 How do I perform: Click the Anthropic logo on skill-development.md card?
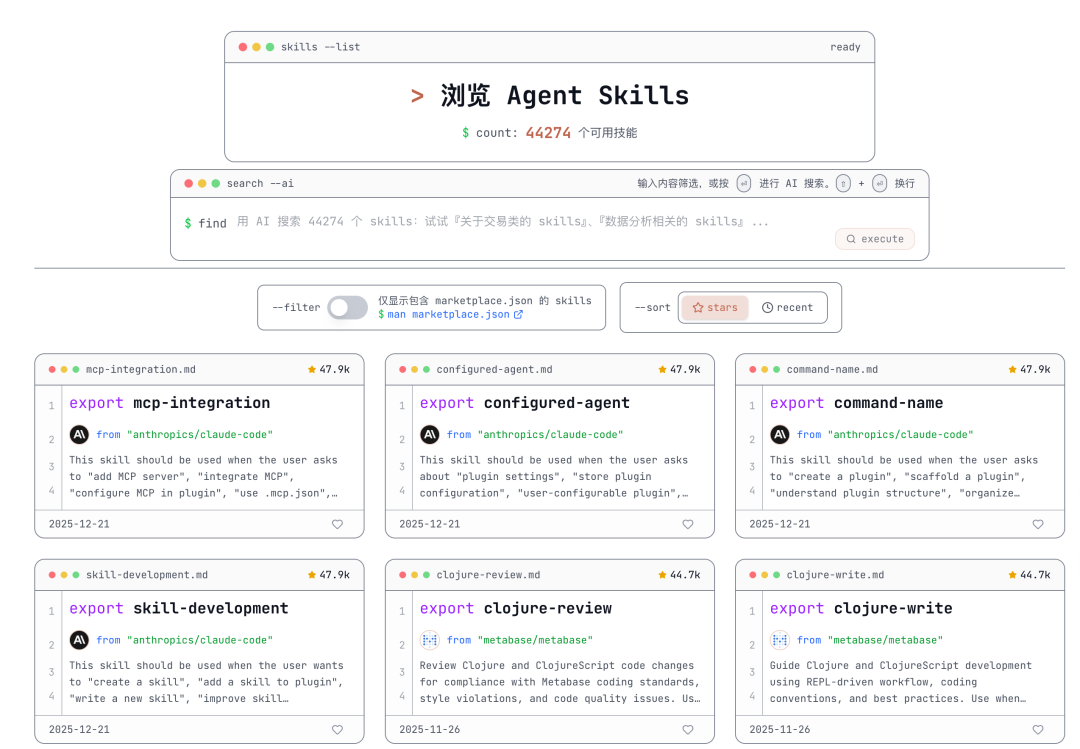click(79, 640)
